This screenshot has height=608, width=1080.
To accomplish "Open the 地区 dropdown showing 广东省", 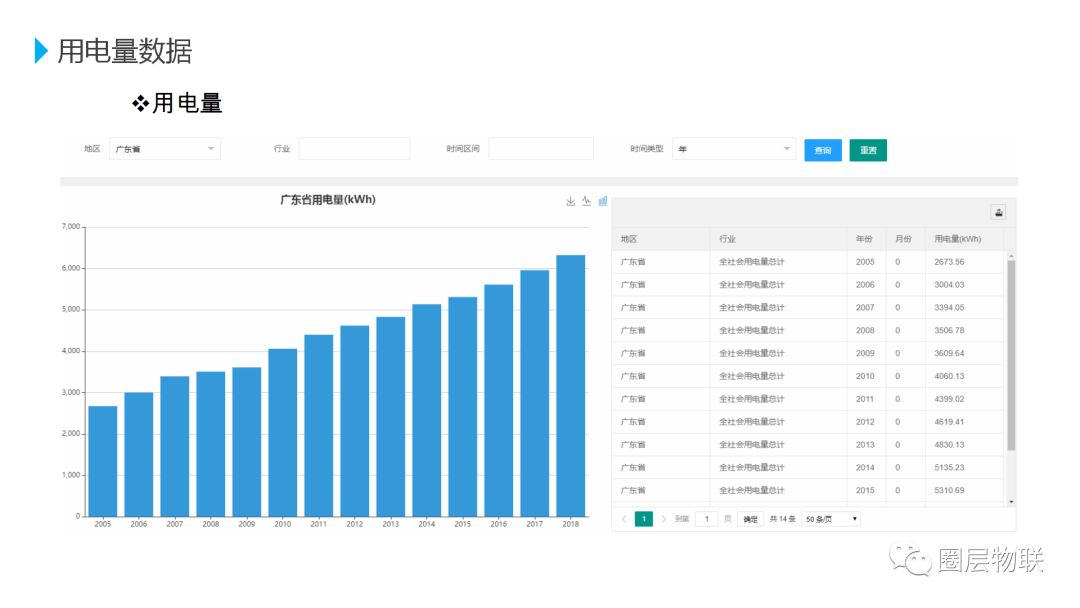I will tap(165, 149).
